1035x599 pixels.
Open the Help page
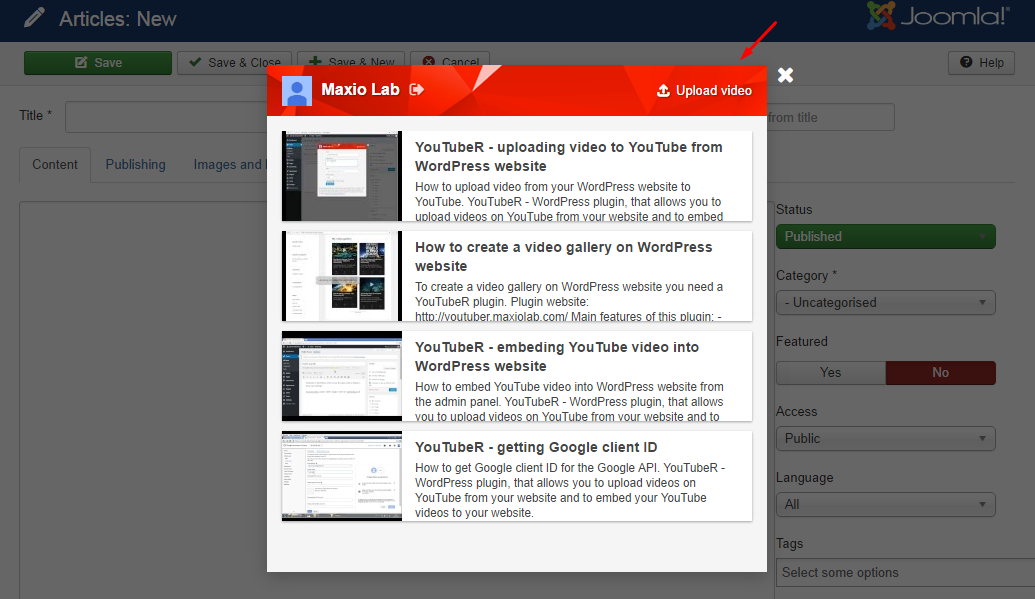click(x=981, y=62)
